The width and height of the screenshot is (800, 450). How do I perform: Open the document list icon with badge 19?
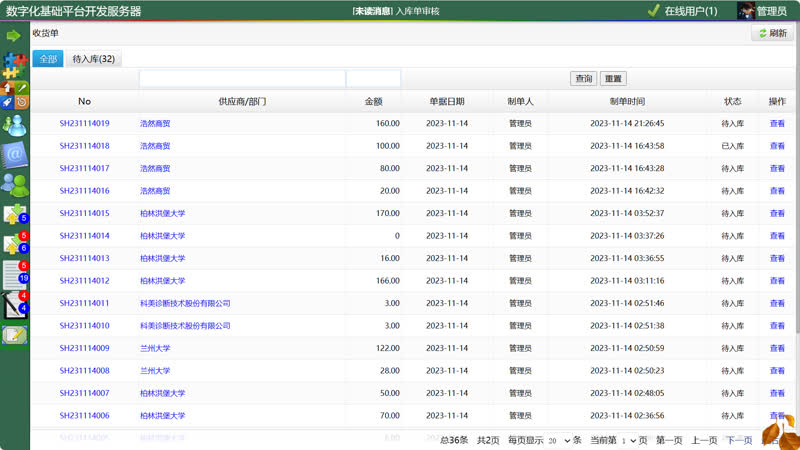coord(14,274)
